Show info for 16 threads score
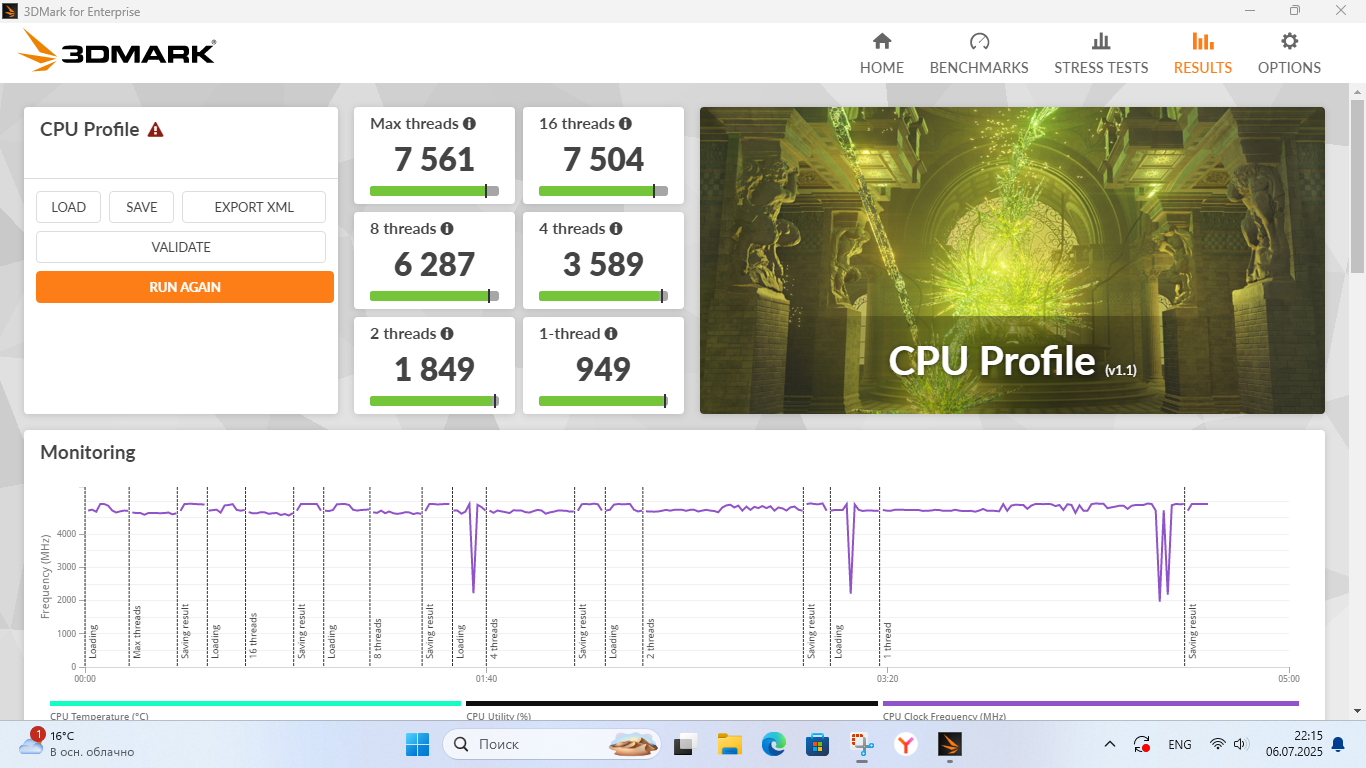Viewport: 1366px width, 768px height. [625, 124]
